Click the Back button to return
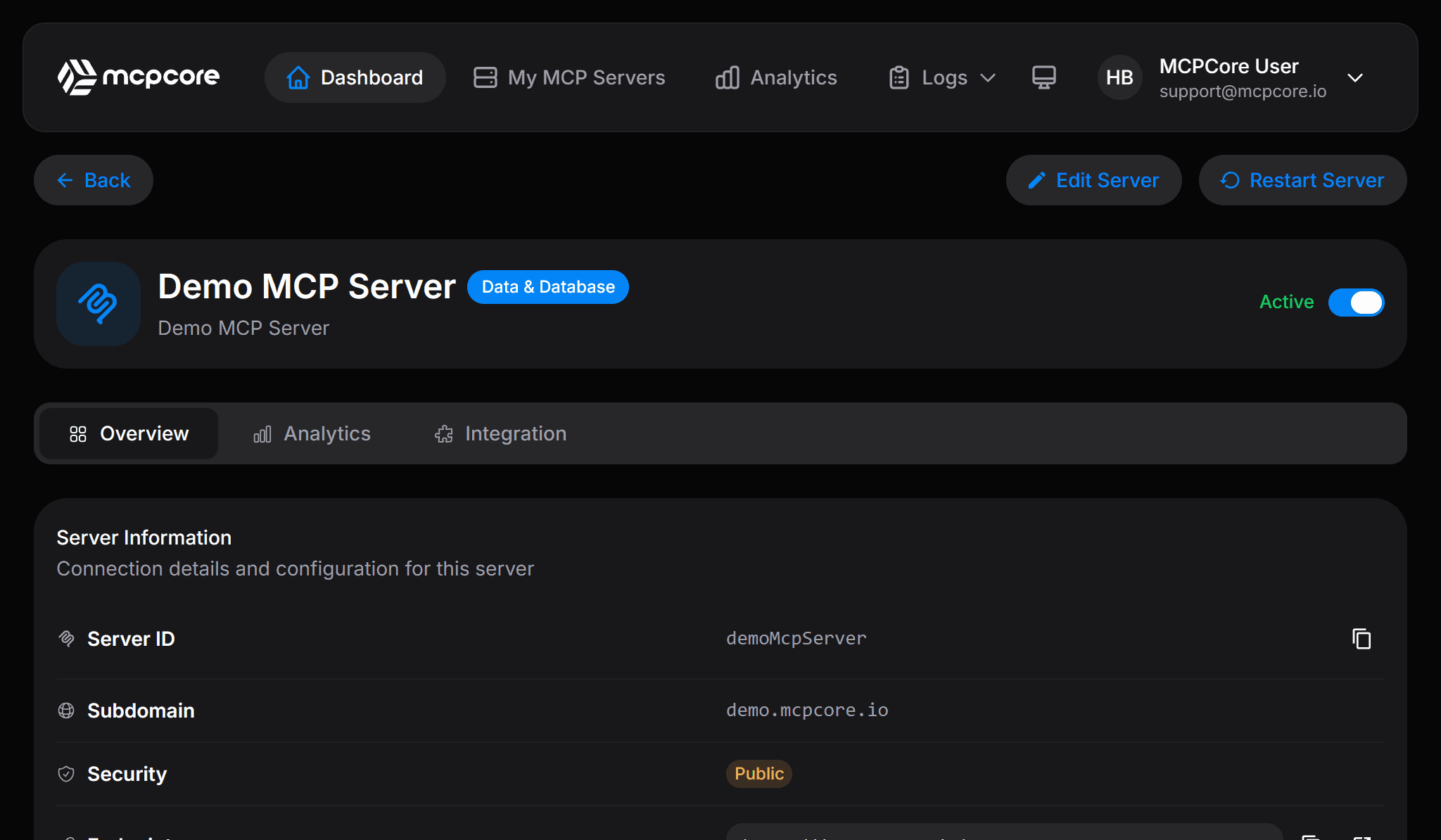 tap(93, 180)
